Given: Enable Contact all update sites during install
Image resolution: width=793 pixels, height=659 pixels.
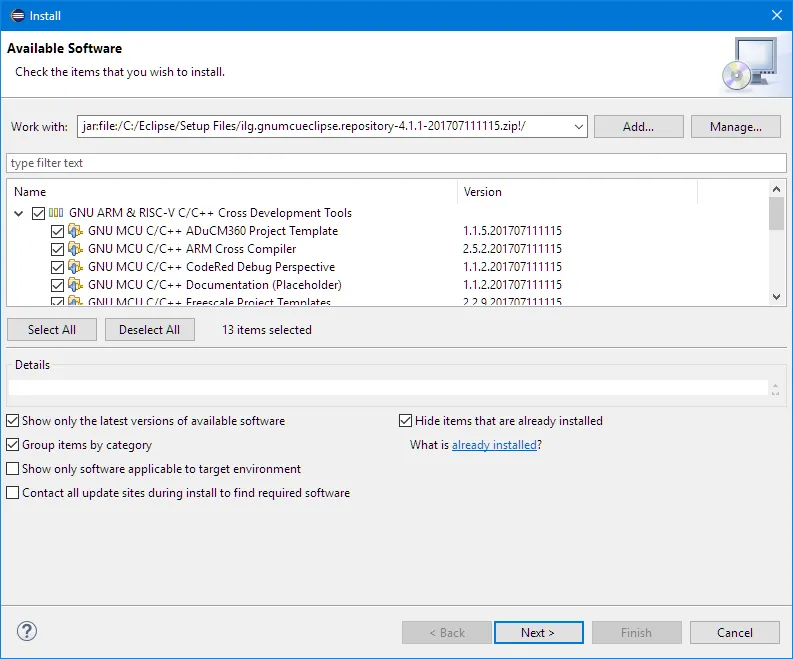Looking at the screenshot, I should (x=13, y=493).
